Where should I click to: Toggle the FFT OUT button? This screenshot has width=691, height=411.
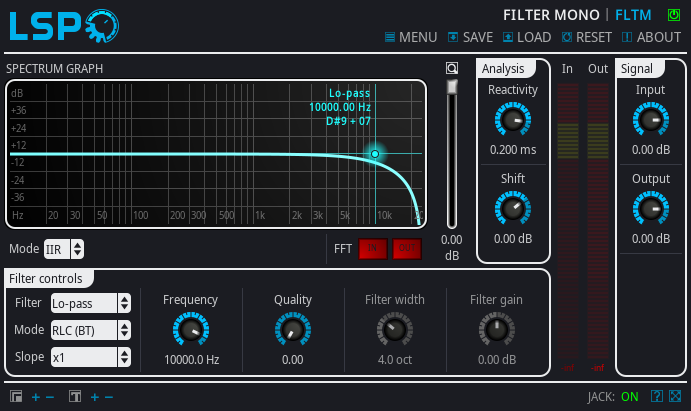tap(406, 249)
